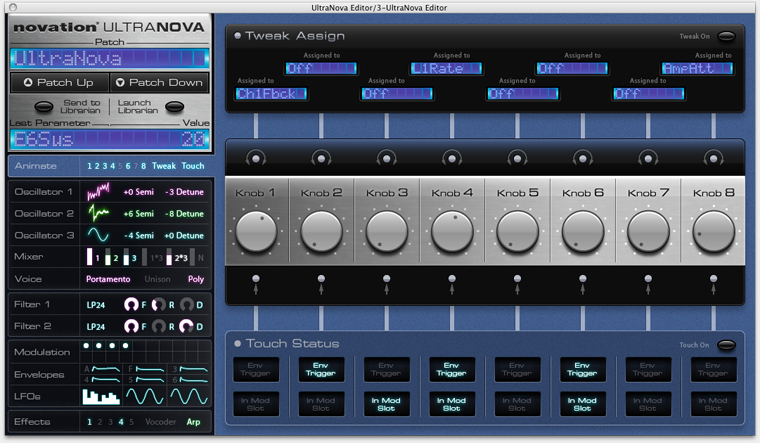Screen dimensions: 760x443
Task: Click the Patch Down button
Action: click(x=159, y=82)
